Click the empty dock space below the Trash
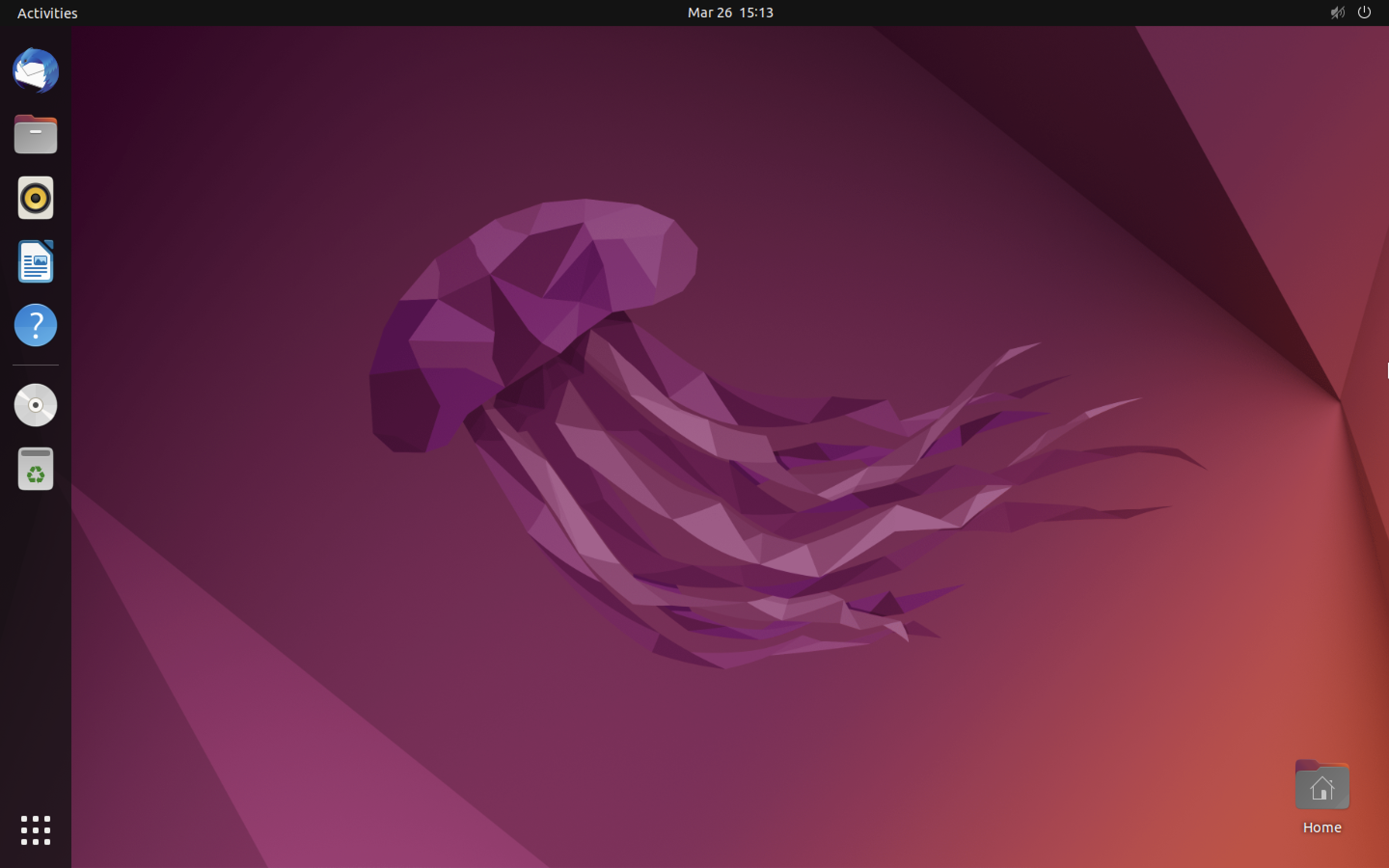The width and height of the screenshot is (1389, 868). [x=36, y=632]
